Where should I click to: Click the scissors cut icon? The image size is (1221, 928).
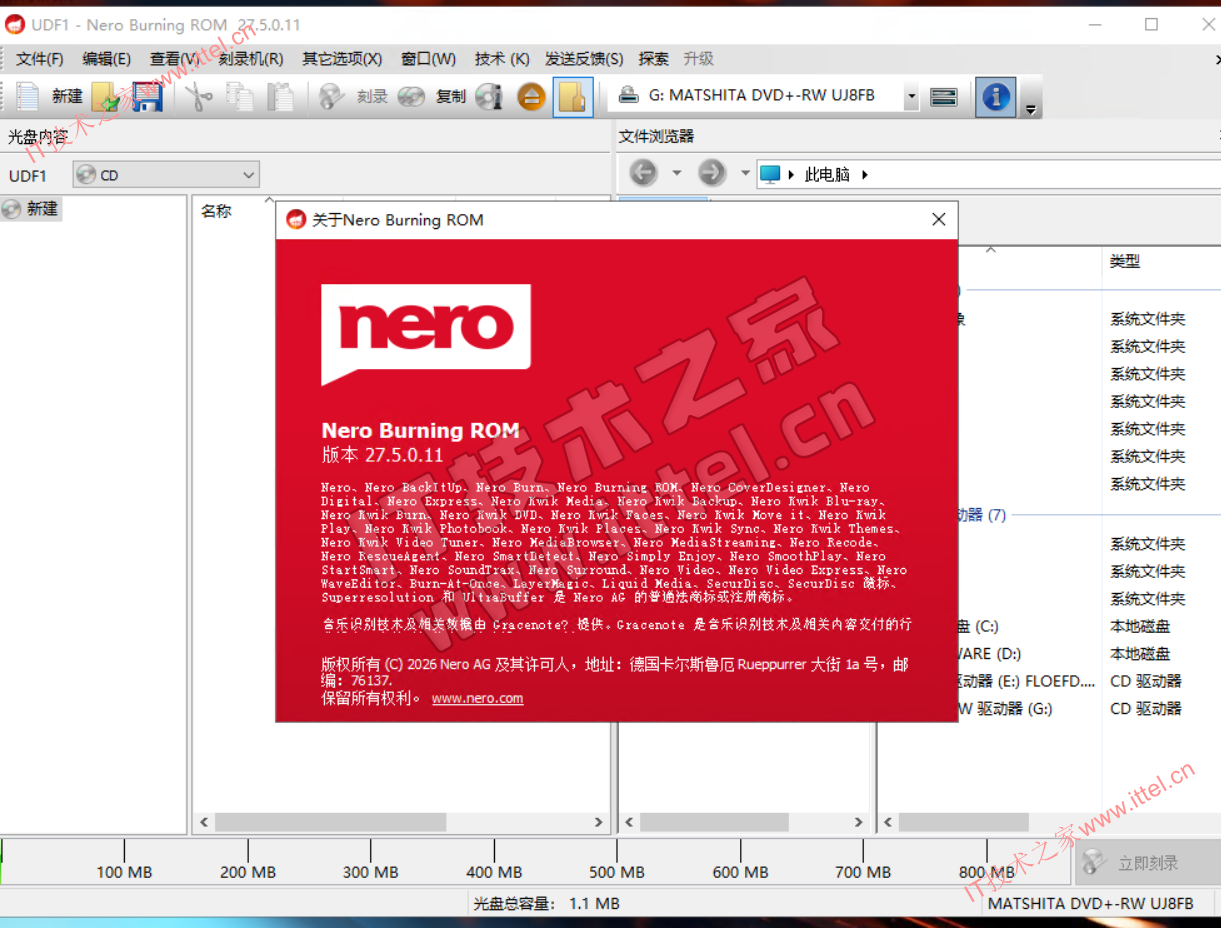click(x=199, y=96)
